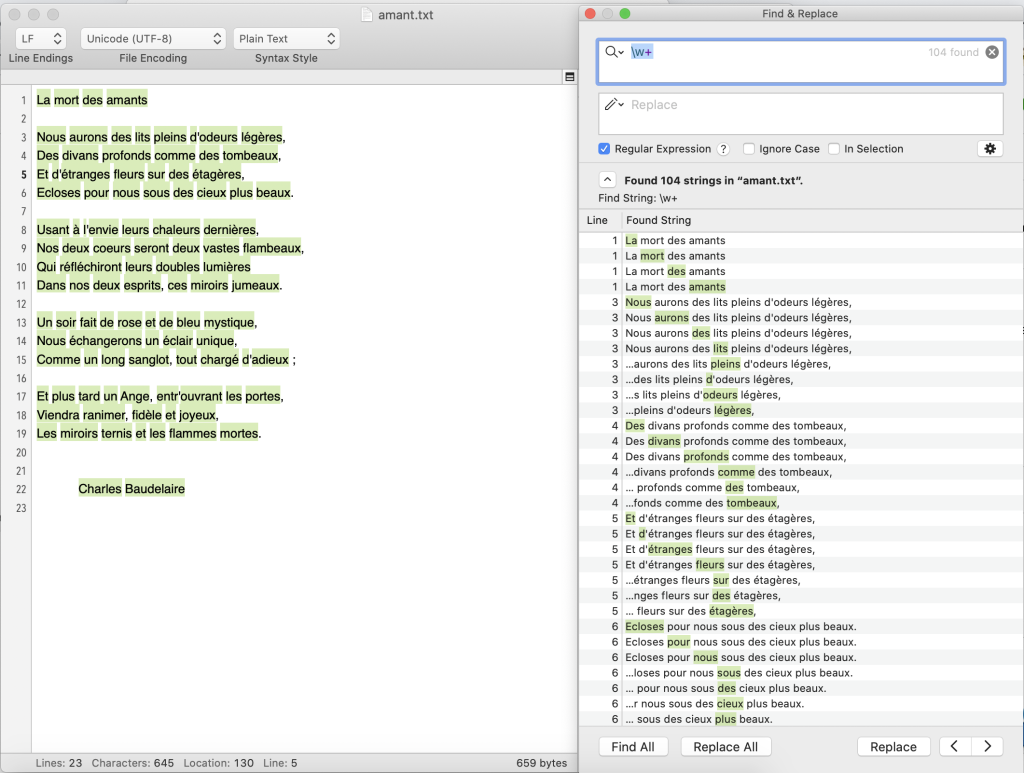Select result row highlighting 'La' on line 1
Viewport: 1024px width, 773px height.
coord(800,240)
